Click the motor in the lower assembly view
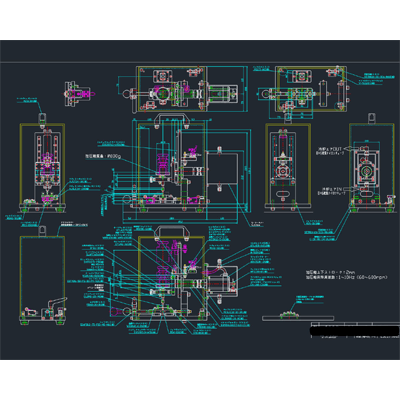The height and width of the screenshot is (400, 400). tap(221, 279)
